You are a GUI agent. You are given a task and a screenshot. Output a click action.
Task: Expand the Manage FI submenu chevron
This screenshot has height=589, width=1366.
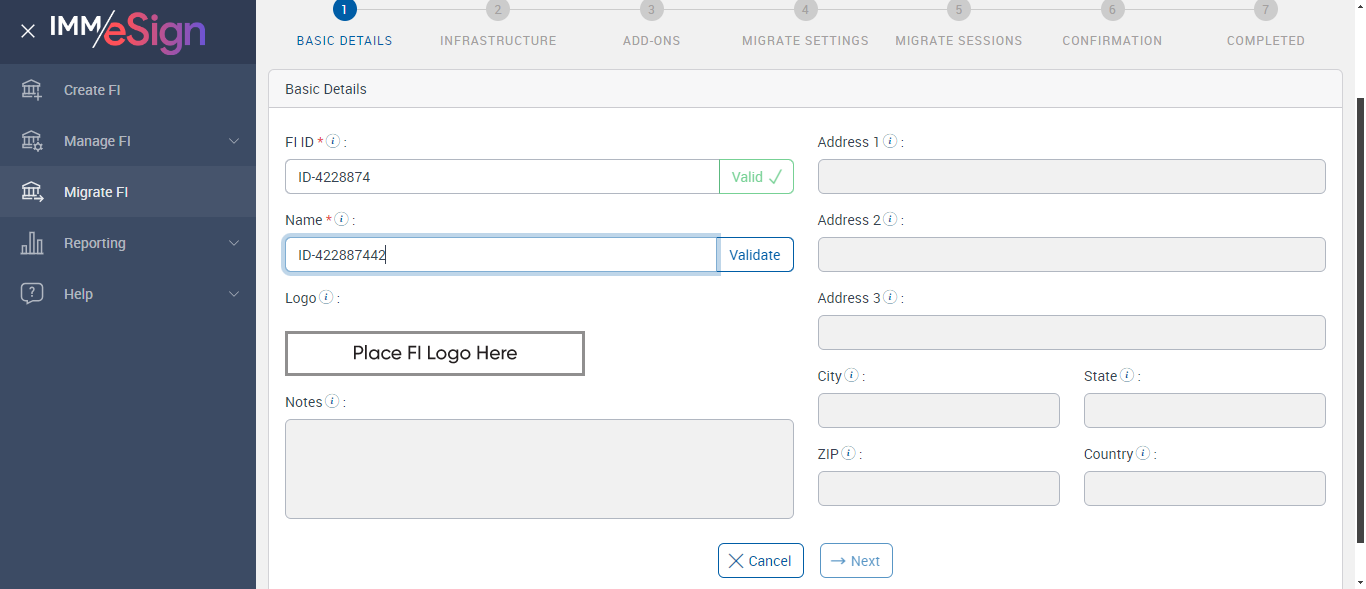point(234,141)
